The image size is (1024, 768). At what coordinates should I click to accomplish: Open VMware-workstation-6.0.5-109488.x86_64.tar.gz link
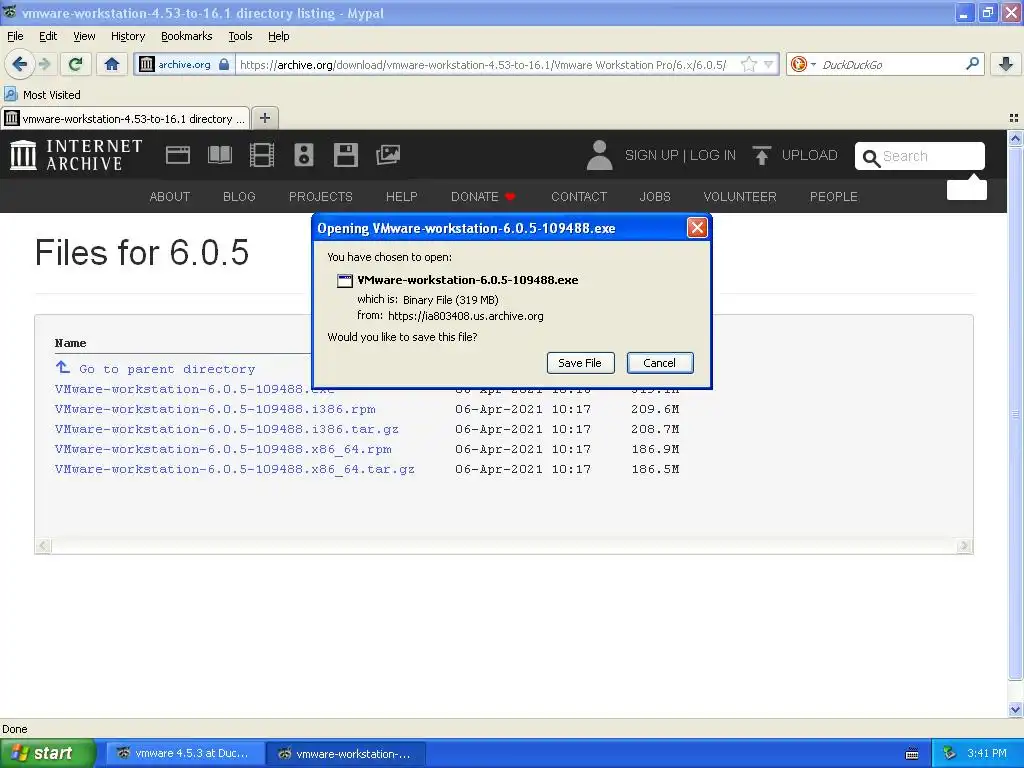tap(234, 470)
